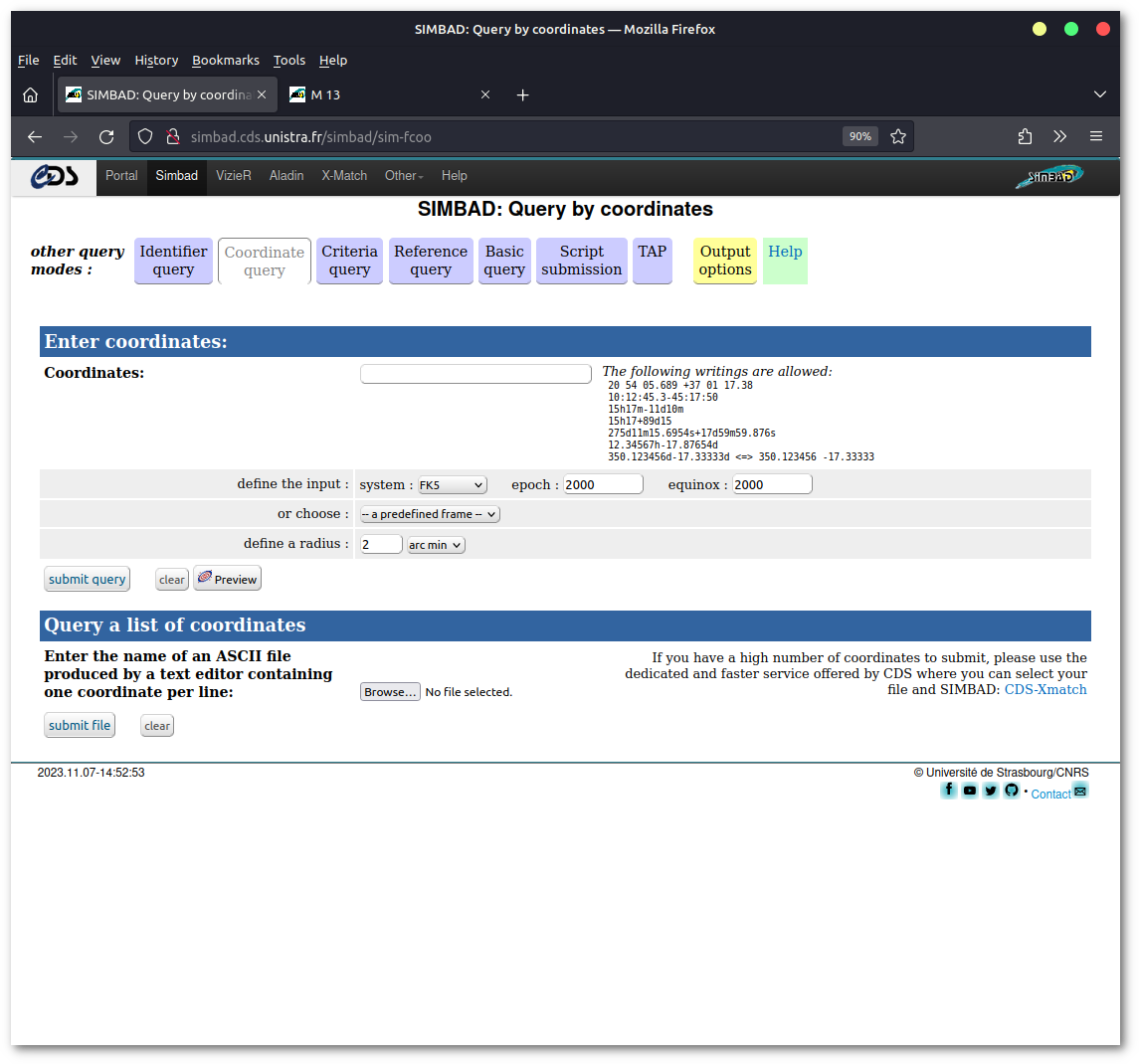Select the SIMBAD Query by coordinates tab
The height and width of the screenshot is (1064, 1139).
click(167, 95)
